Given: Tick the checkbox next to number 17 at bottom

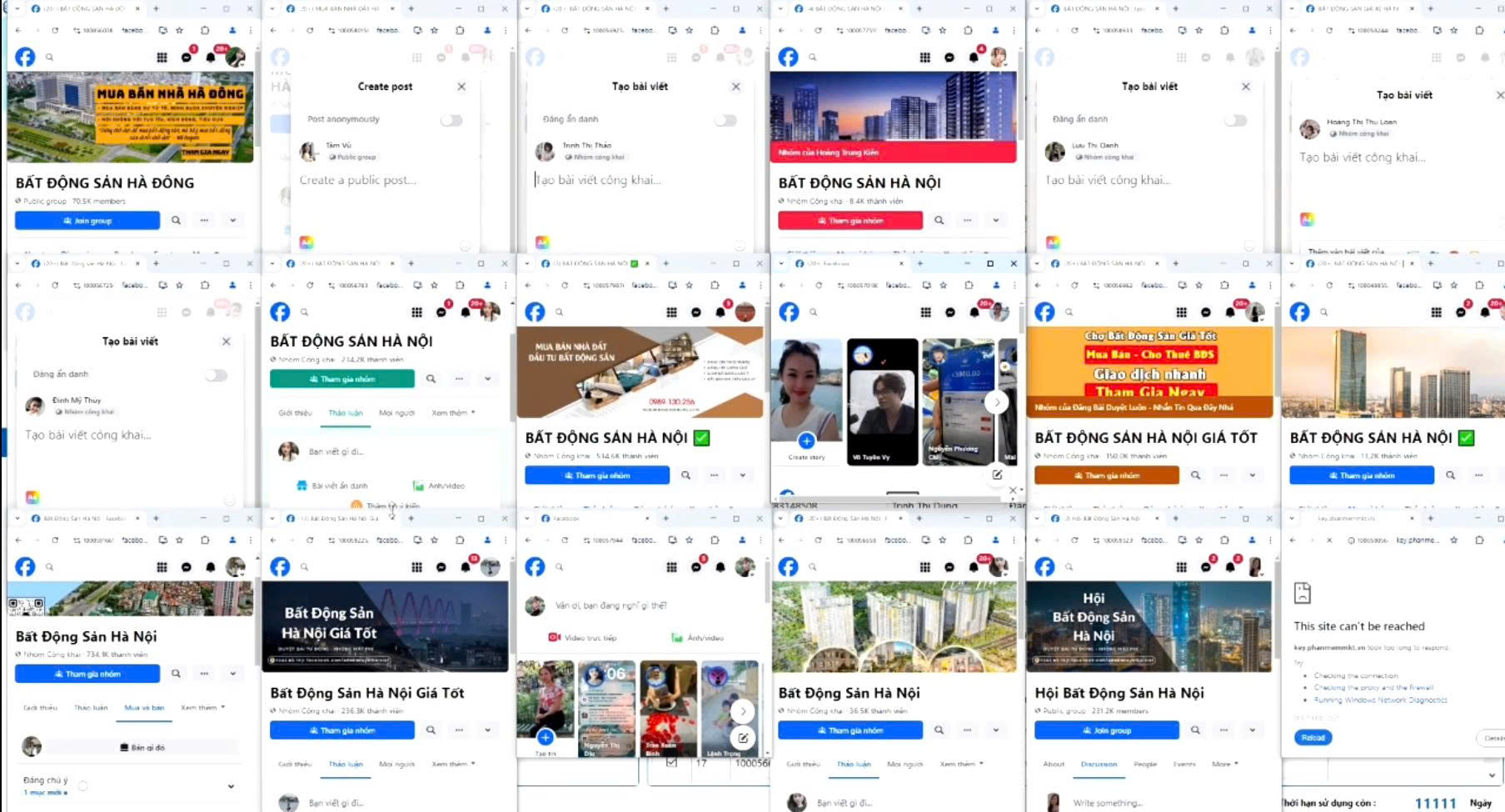Looking at the screenshot, I should point(671,762).
